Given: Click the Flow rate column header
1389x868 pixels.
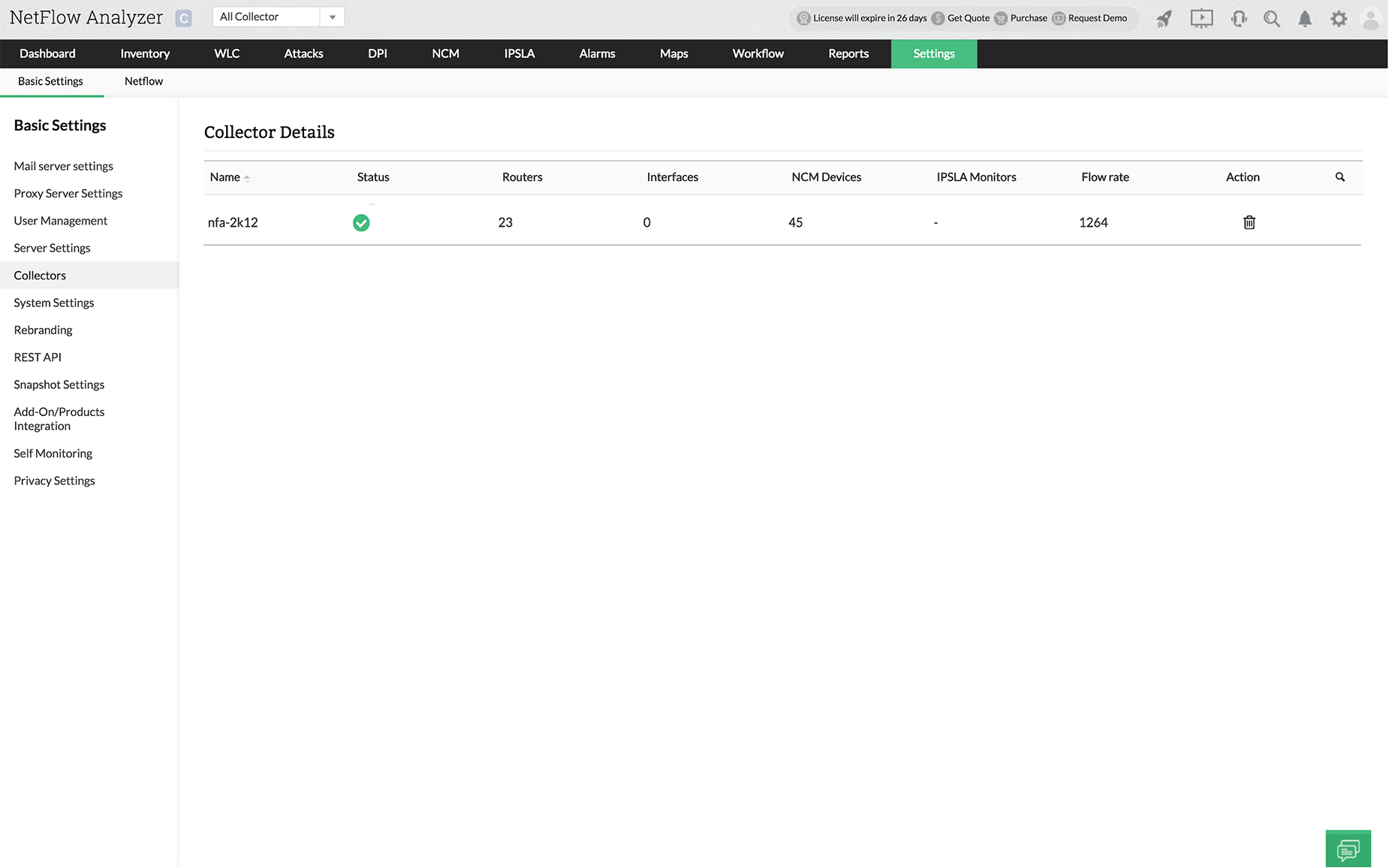Looking at the screenshot, I should point(1105,177).
